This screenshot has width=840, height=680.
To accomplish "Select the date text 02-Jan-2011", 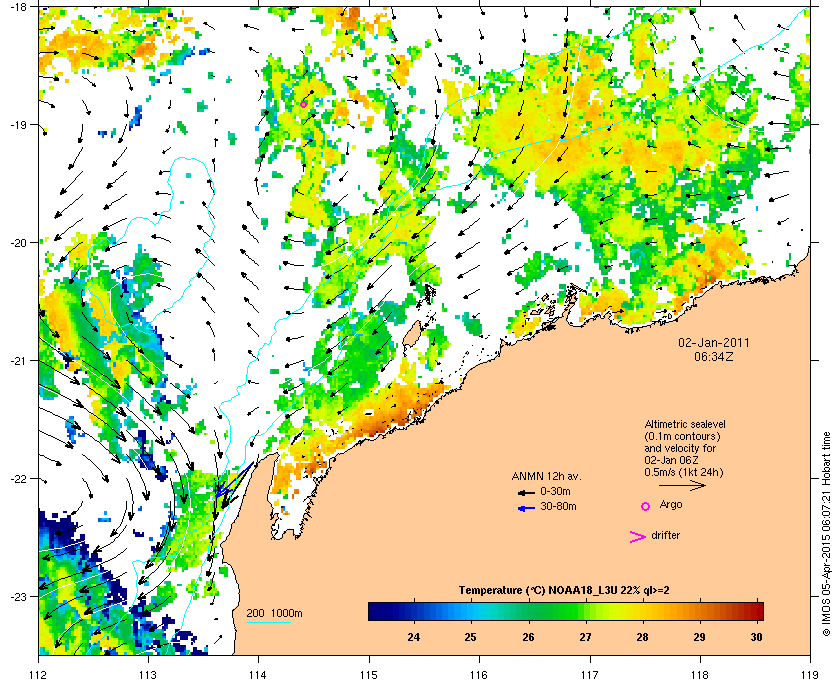I will (x=714, y=342).
